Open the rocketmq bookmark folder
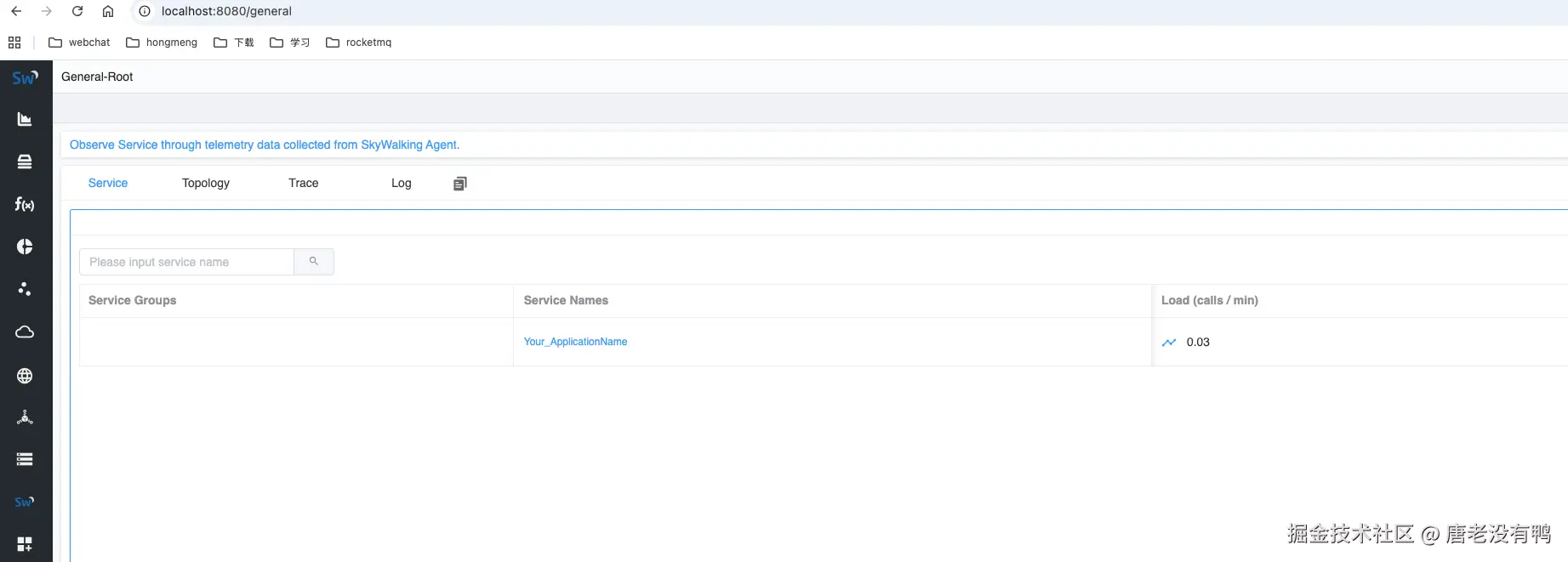 click(359, 43)
